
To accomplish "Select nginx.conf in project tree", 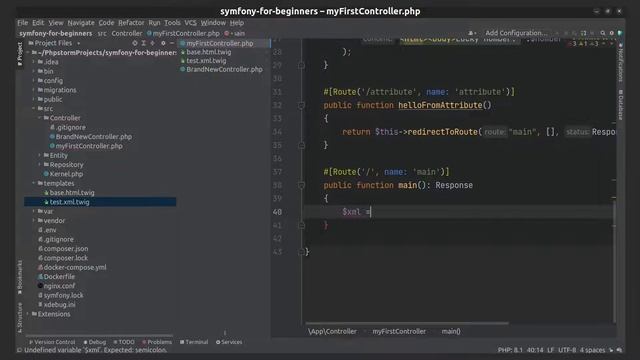I will (x=56, y=286).
